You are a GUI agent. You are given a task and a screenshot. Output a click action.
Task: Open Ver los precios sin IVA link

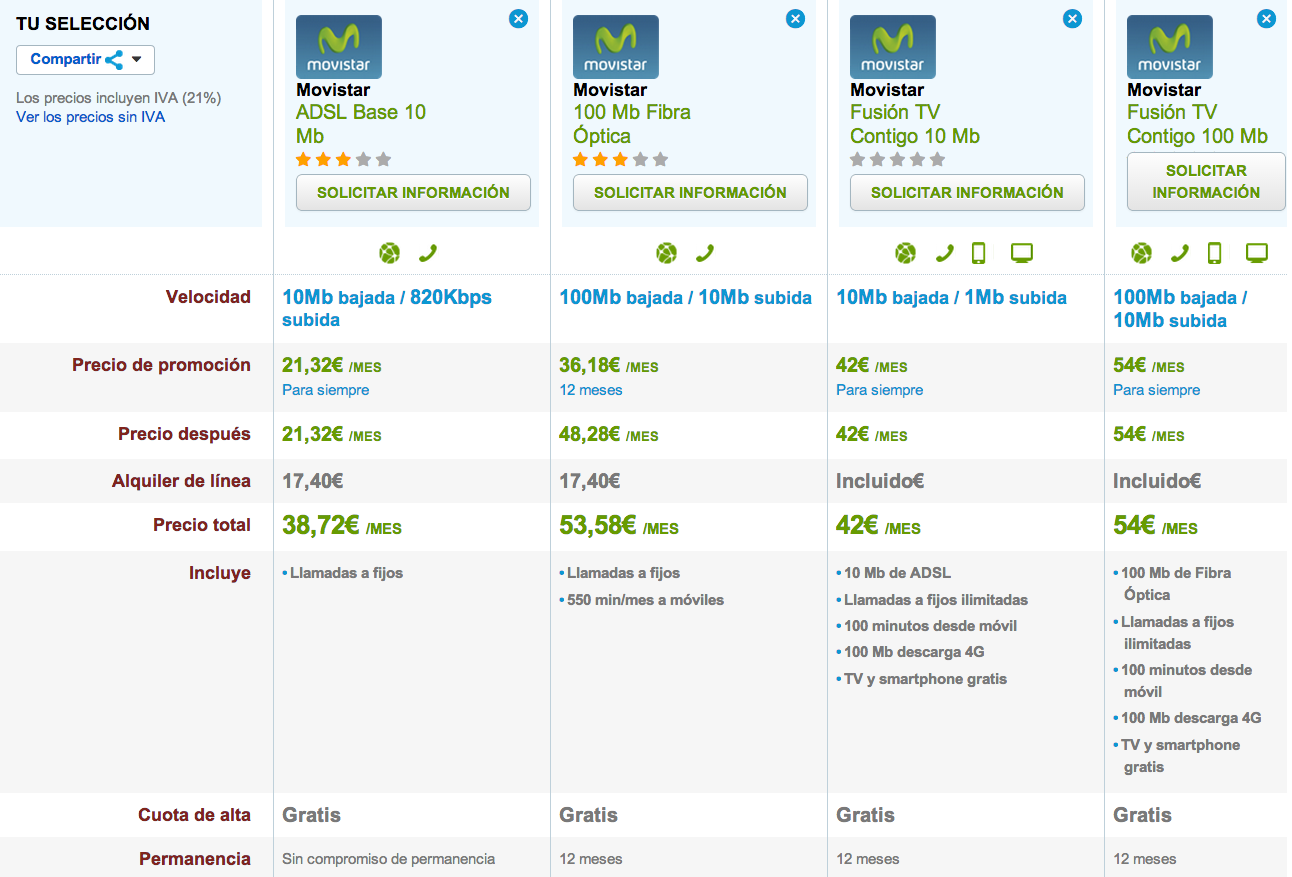click(90, 117)
